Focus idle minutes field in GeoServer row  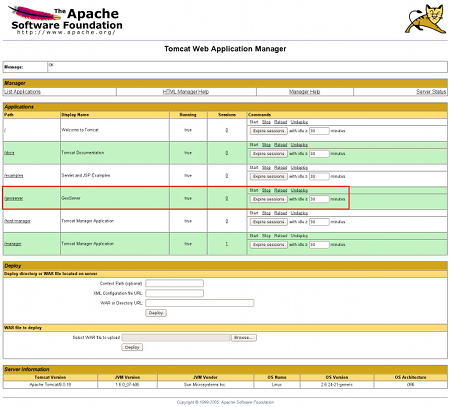click(319, 199)
